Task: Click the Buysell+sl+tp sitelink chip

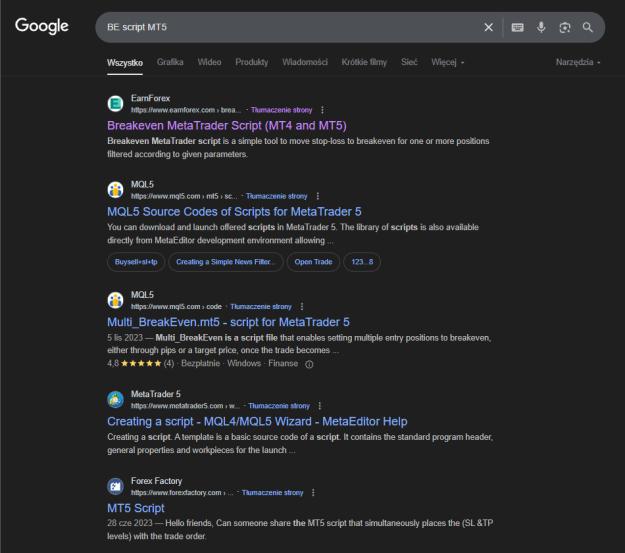Action: click(x=136, y=262)
